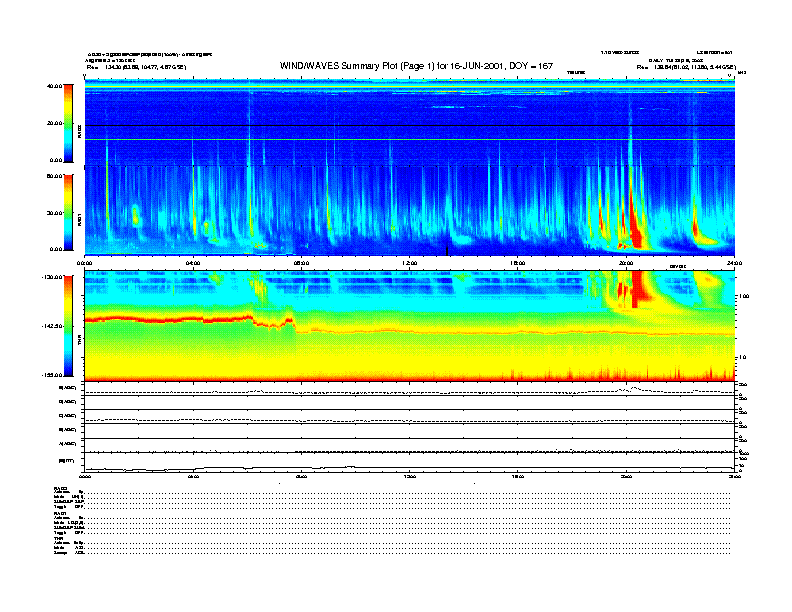Click the yellow-green blob near 02:00 in RAD1
This screenshot has width=792, height=612.
tap(135, 216)
